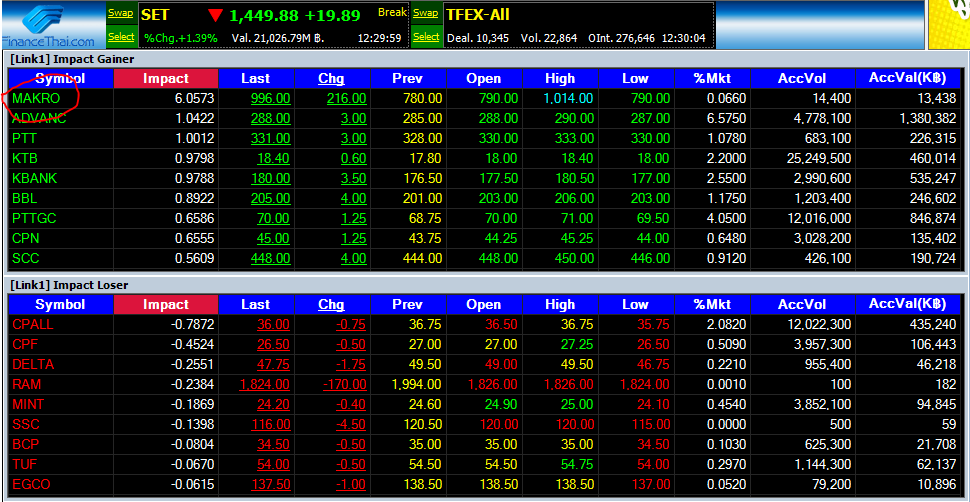Image resolution: width=970 pixels, height=502 pixels.
Task: Click the SET value Val. 21,026.79M
Action: click(x=278, y=38)
